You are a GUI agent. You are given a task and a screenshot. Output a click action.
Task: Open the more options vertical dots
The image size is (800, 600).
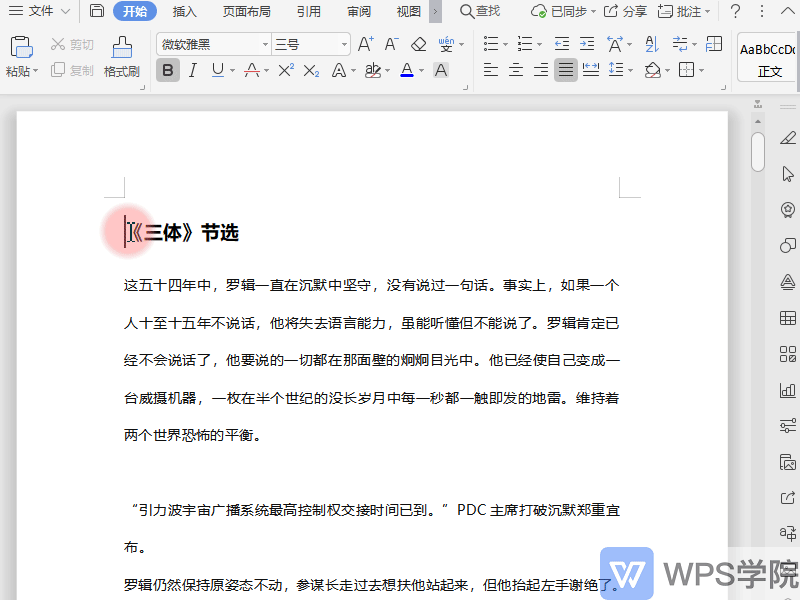pyautogui.click(x=762, y=11)
